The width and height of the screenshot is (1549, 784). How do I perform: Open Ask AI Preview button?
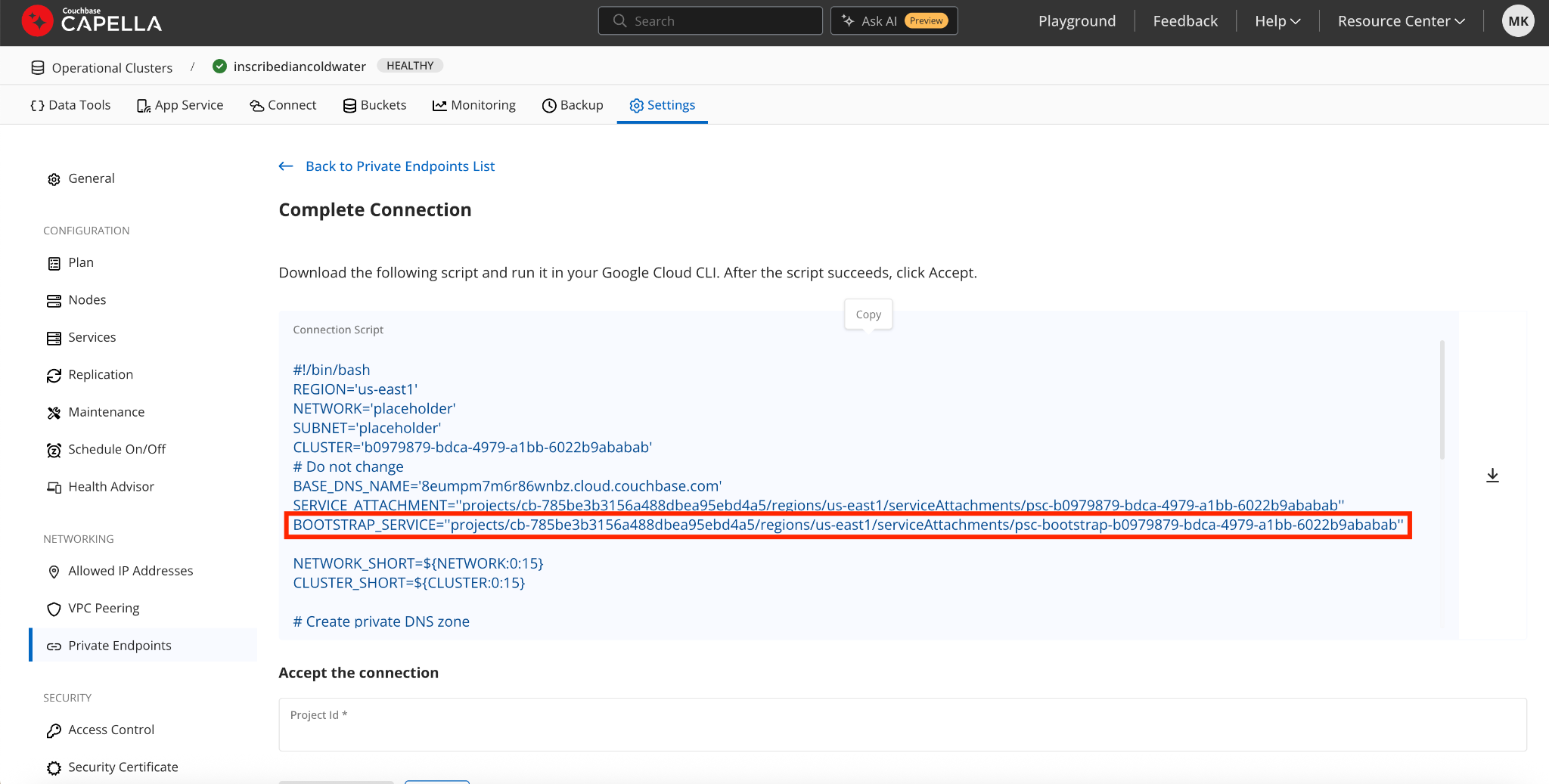coord(894,21)
